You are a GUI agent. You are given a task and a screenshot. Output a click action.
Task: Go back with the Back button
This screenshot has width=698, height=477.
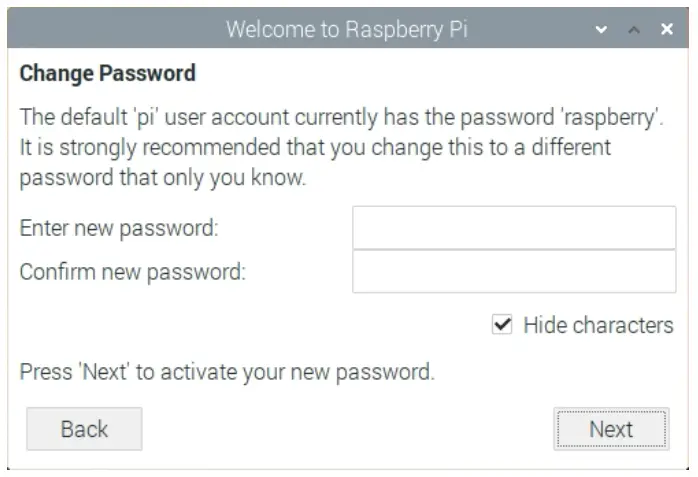point(84,429)
